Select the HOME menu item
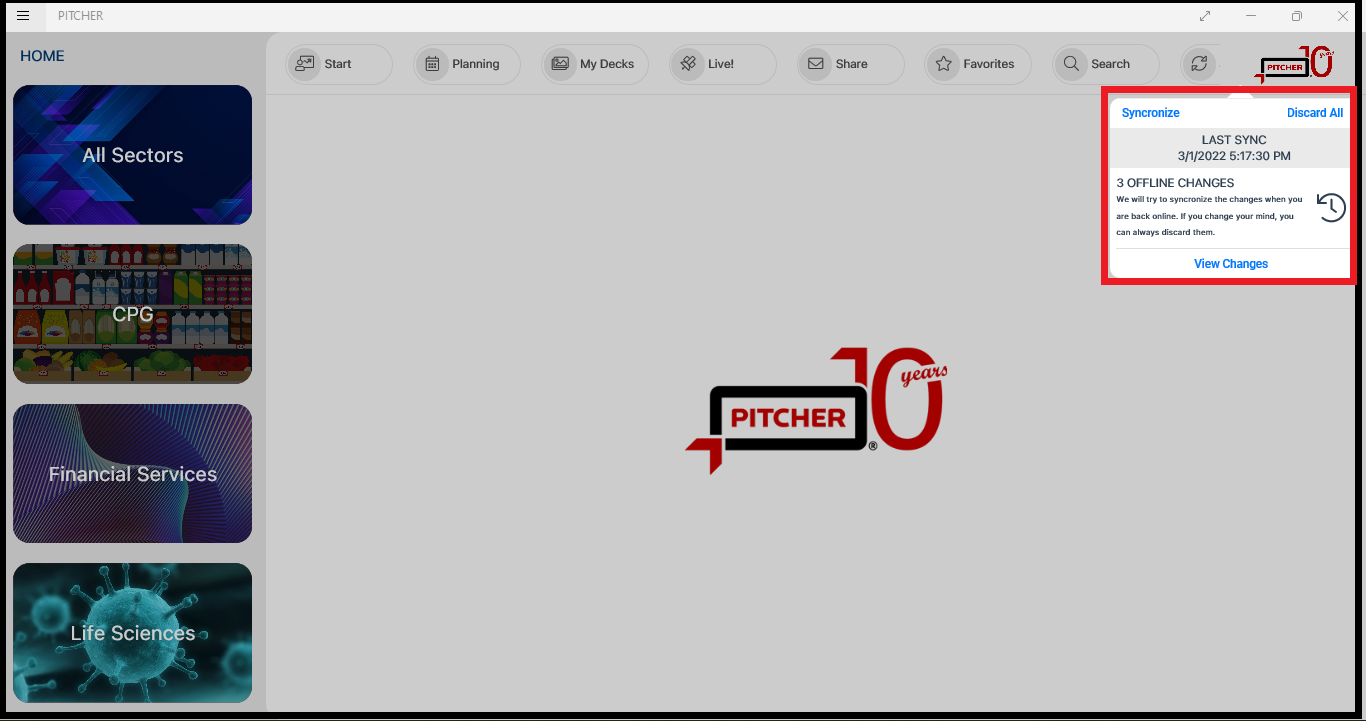 coord(42,55)
